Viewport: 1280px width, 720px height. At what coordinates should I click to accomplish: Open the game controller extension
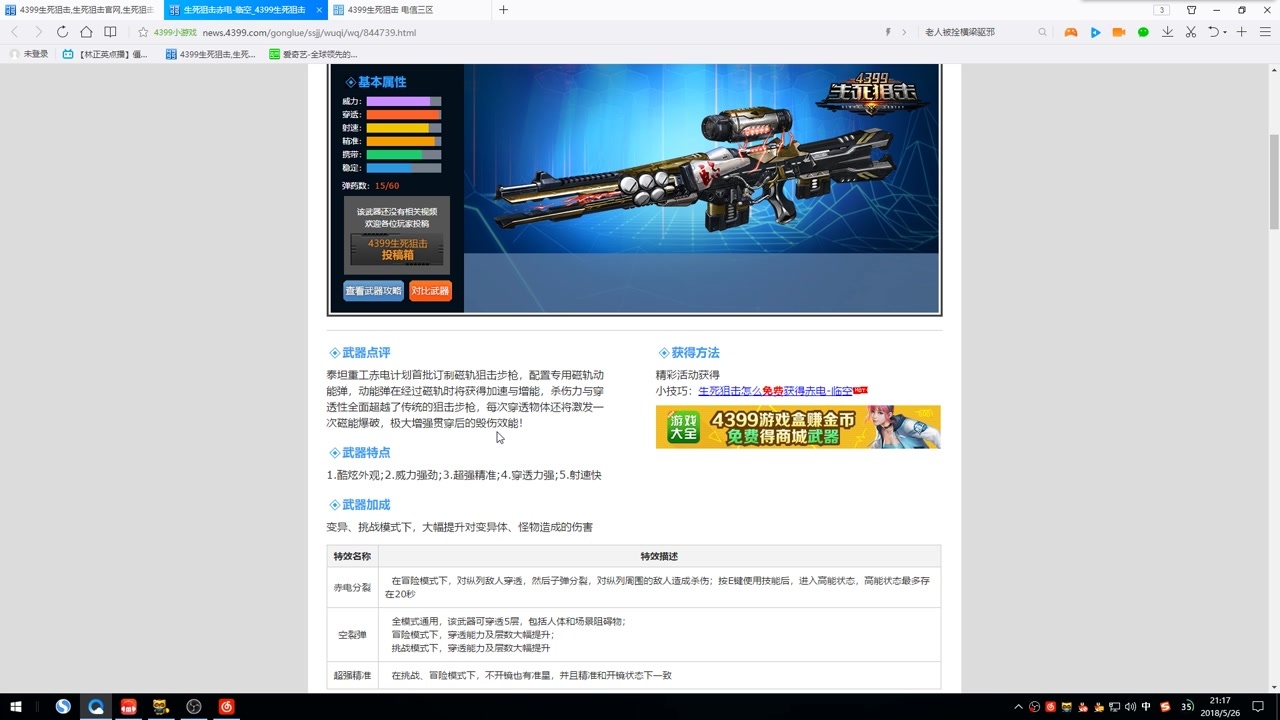click(1071, 32)
